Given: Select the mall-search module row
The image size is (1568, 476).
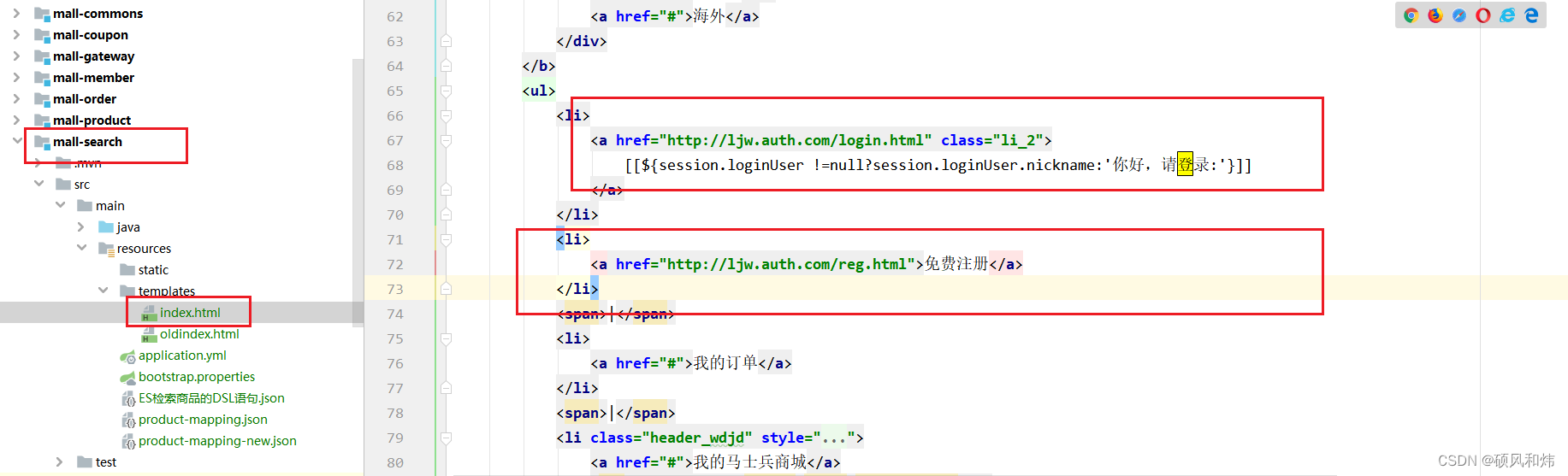Looking at the screenshot, I should 87,142.
